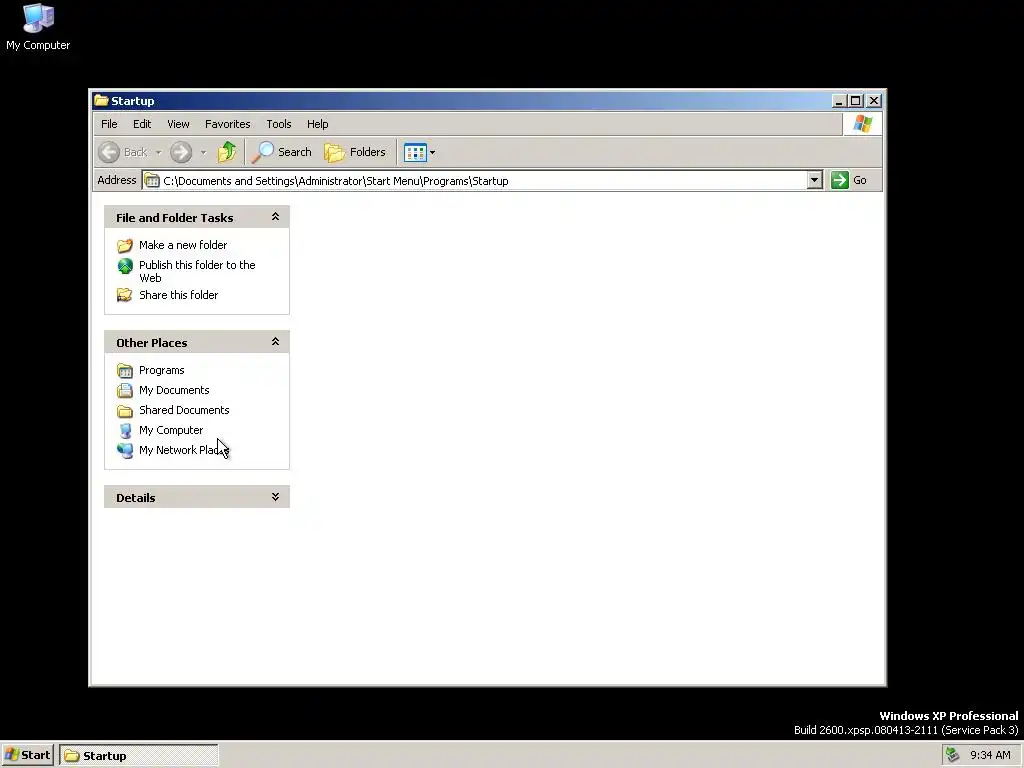Open the Edit menu
The image size is (1024, 768).
(142, 124)
